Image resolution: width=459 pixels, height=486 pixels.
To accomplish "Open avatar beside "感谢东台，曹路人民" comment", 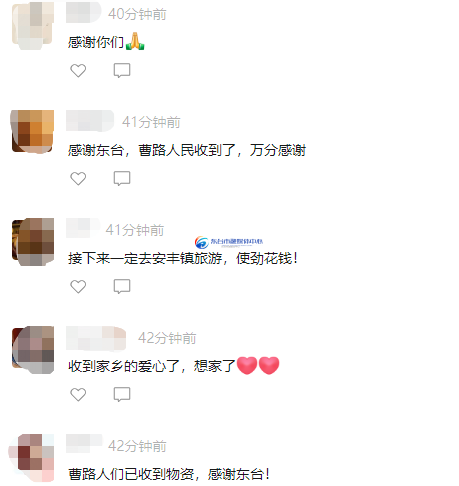I will [x=33, y=132].
